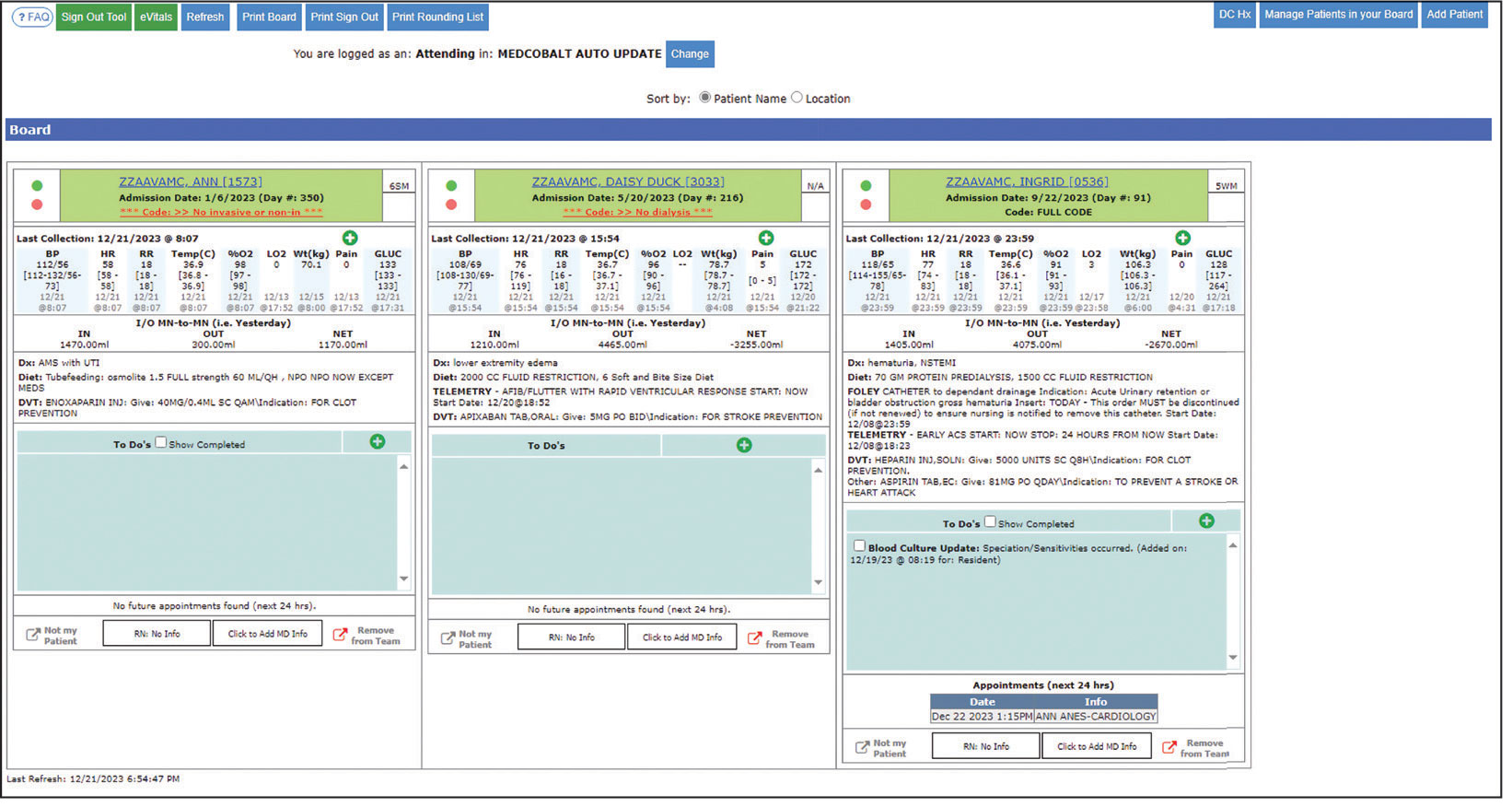Viewport: 1512px width, 807px height.
Task: Add vitals for DAISY DUCK with green plus
Action: pos(766,238)
